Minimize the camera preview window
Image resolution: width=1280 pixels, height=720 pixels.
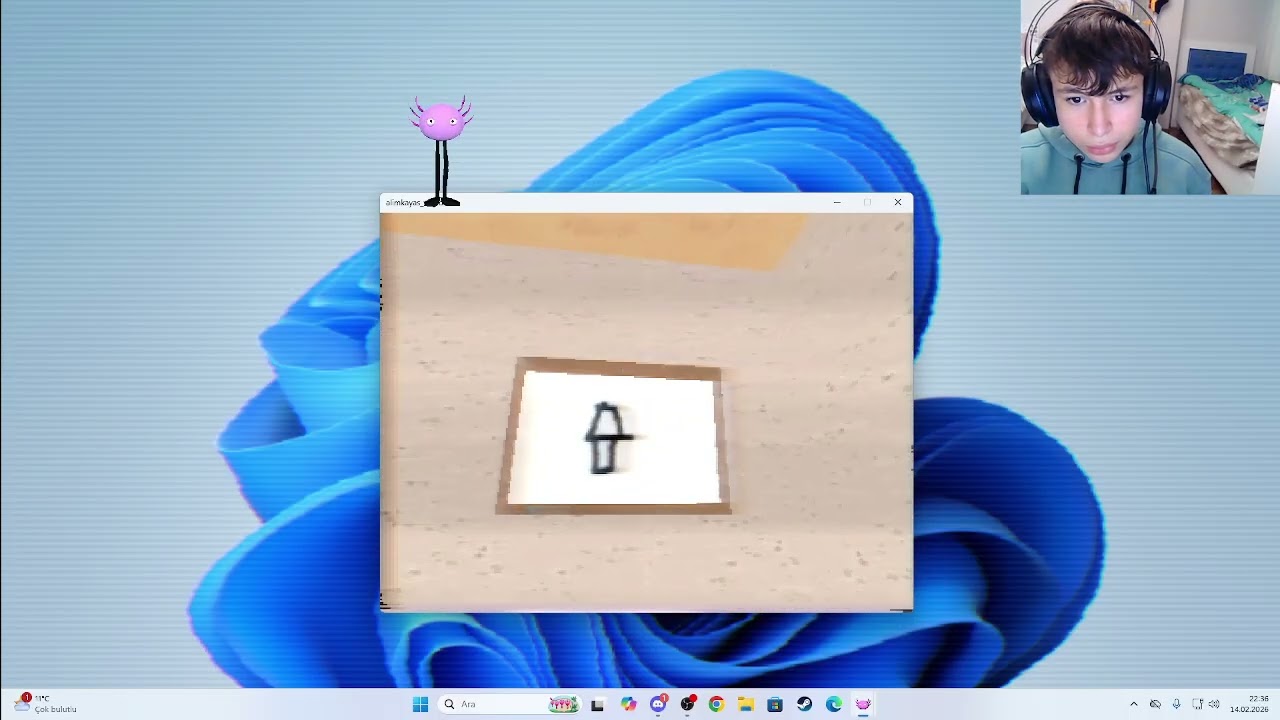tap(837, 202)
